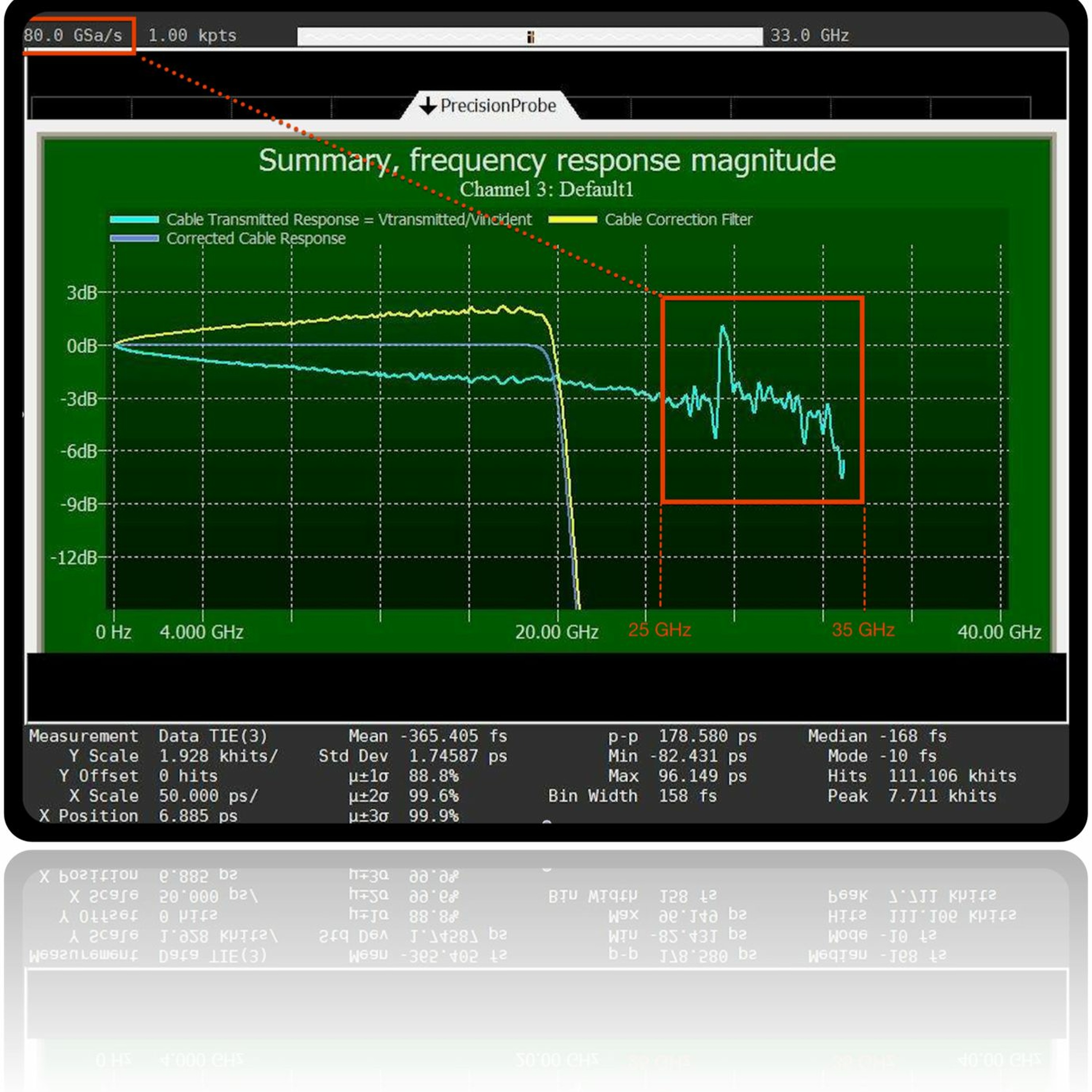The height and width of the screenshot is (1092, 1092).
Task: Click the μ±2σ value '99.6%'
Action: [434, 796]
